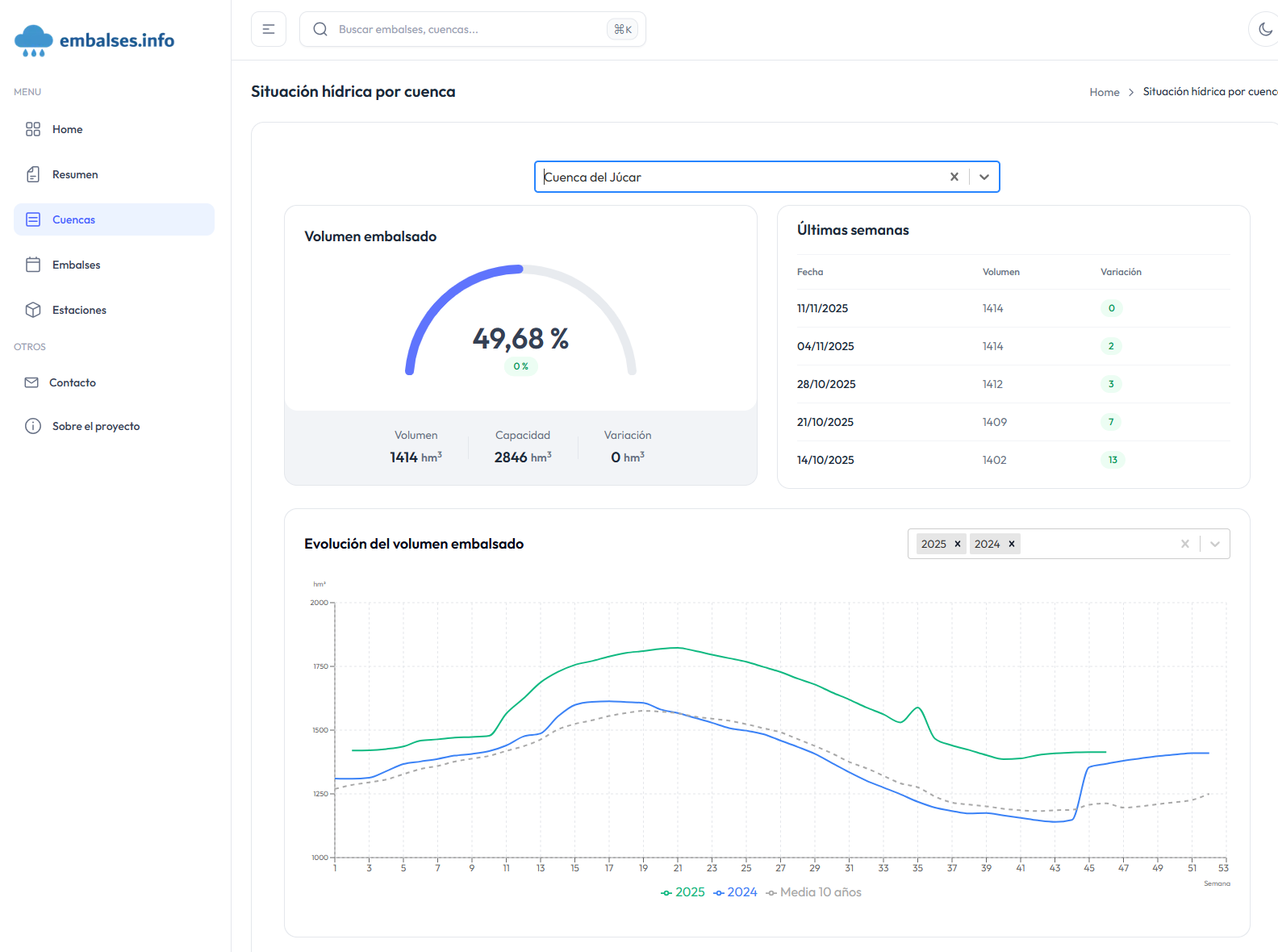Toggle the 2025 series in chart legend
Image resolution: width=1278 pixels, height=952 pixels.
683,892
